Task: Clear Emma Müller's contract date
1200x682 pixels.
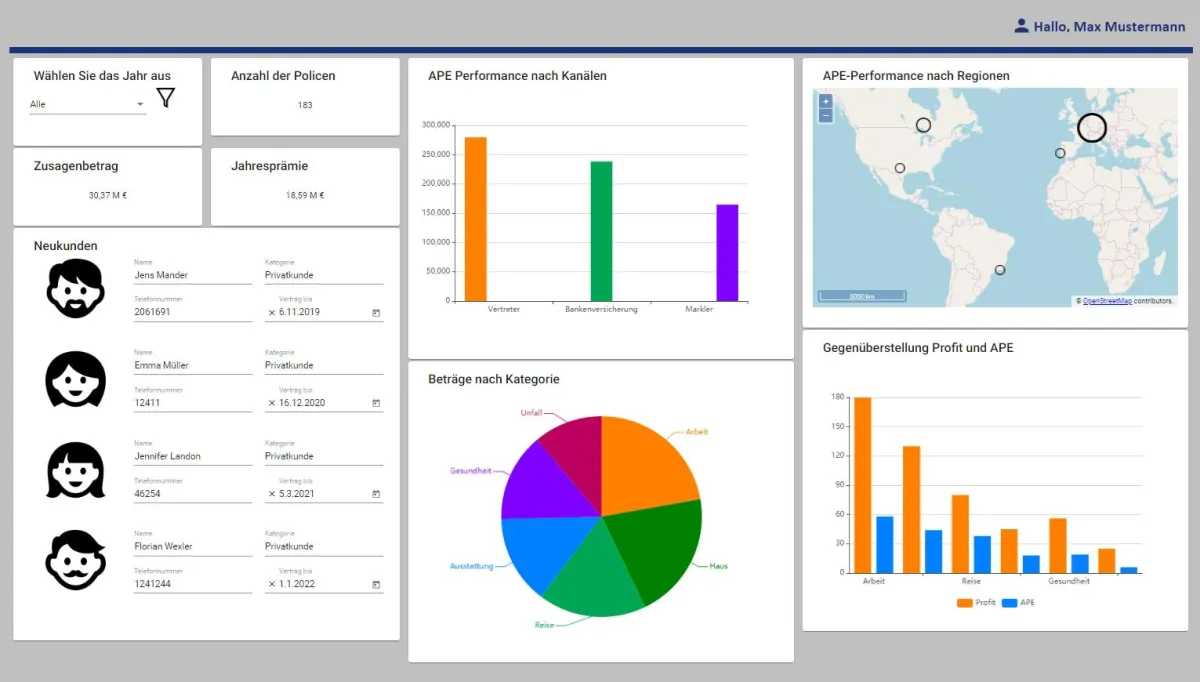Action: [x=272, y=403]
